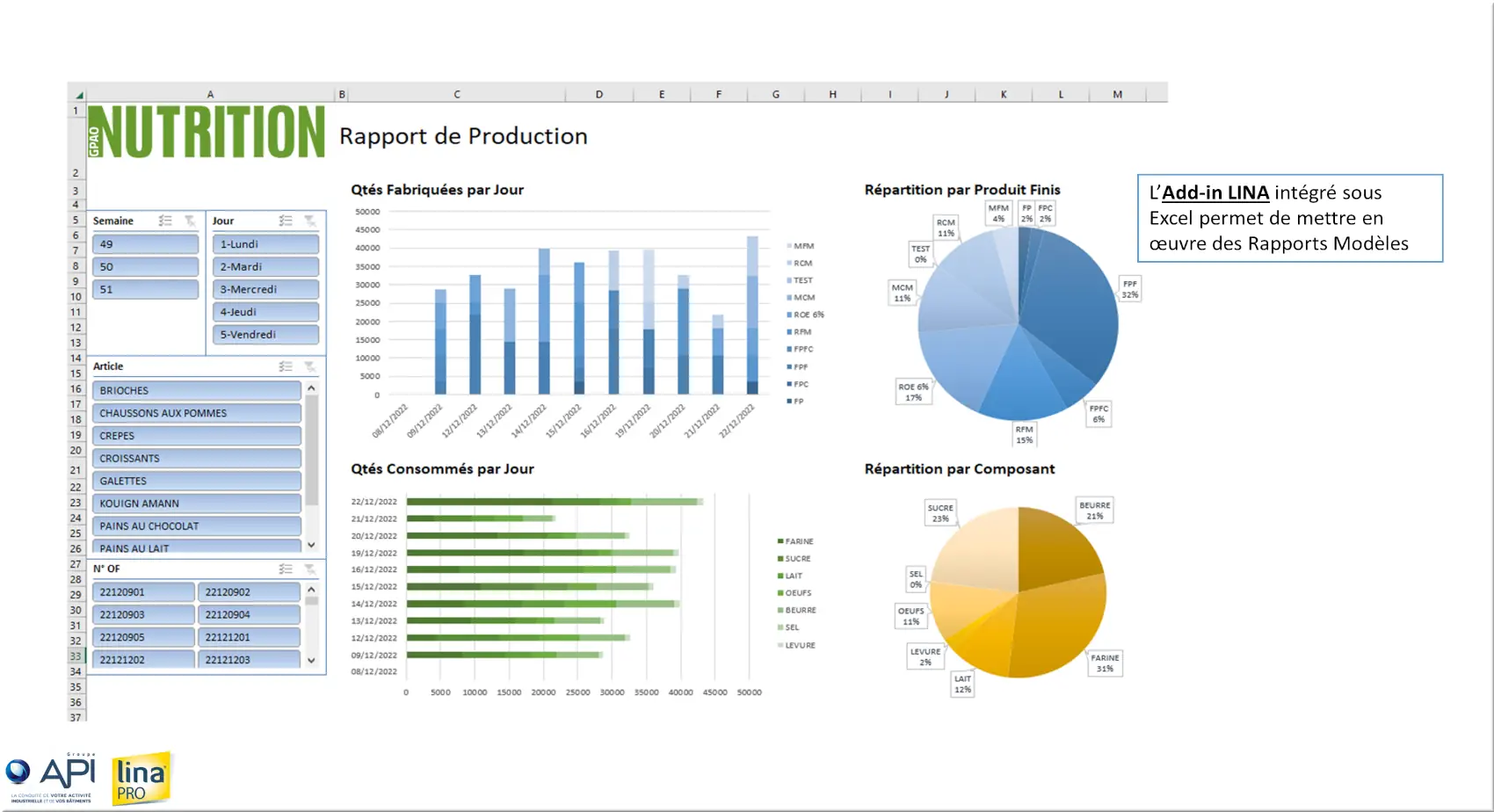Click BEURRE 21% pie label
The width and height of the screenshot is (1494, 812).
1095,511
